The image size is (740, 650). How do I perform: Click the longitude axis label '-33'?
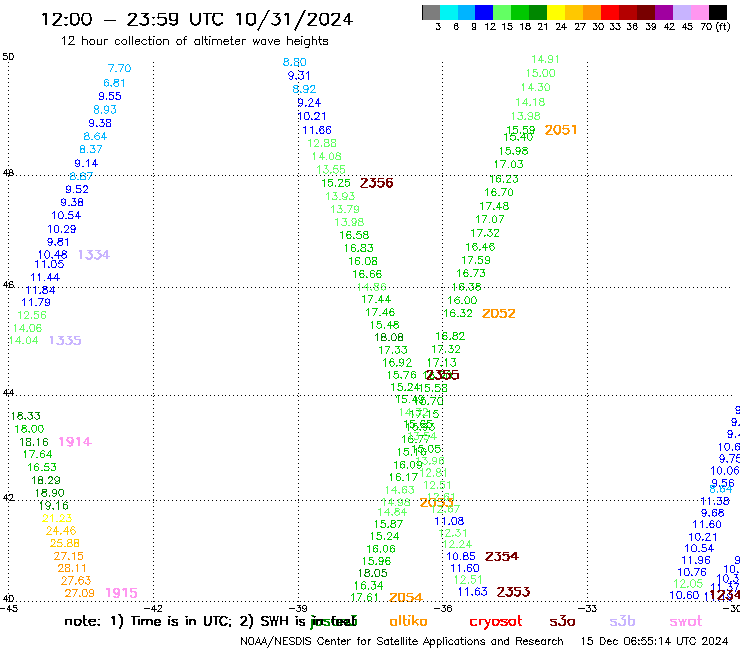(588, 609)
